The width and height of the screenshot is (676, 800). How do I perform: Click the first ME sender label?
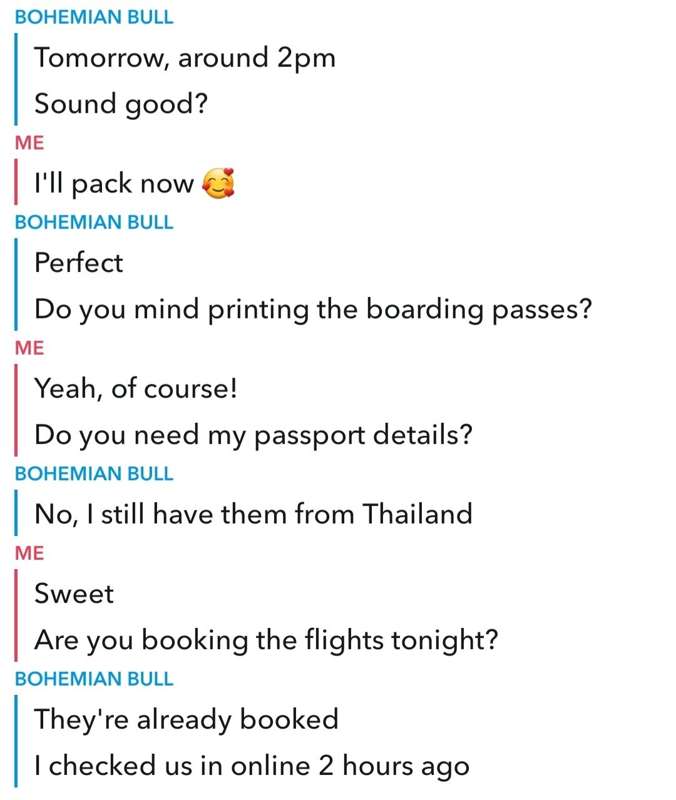pos(30,143)
